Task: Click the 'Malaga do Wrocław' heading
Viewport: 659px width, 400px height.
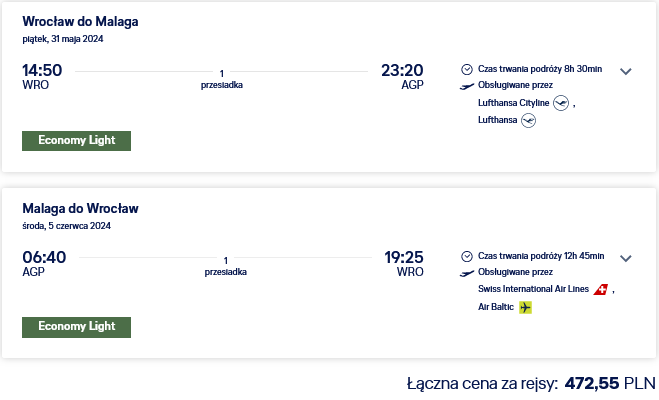Action: coord(80,208)
